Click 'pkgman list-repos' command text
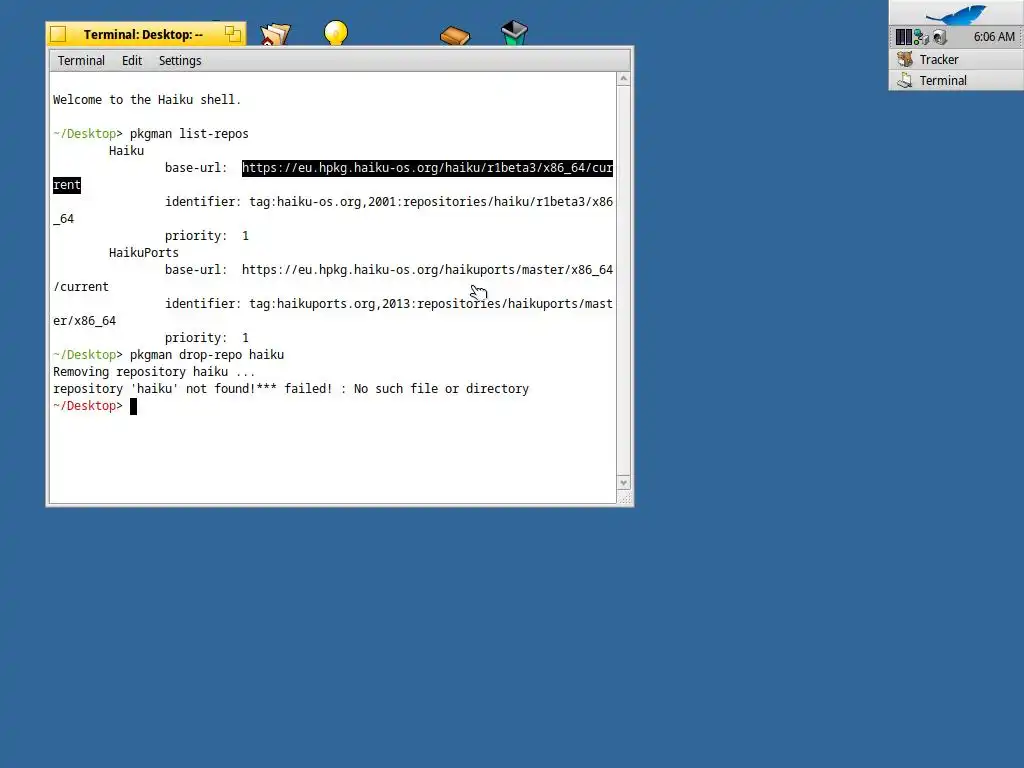The height and width of the screenshot is (768, 1024). [x=189, y=134]
